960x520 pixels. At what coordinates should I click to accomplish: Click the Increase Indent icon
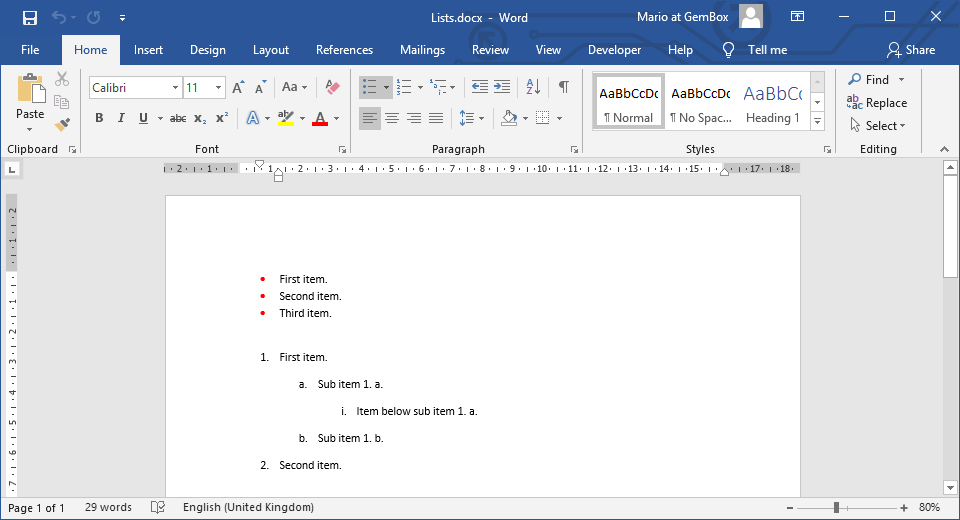coord(502,87)
